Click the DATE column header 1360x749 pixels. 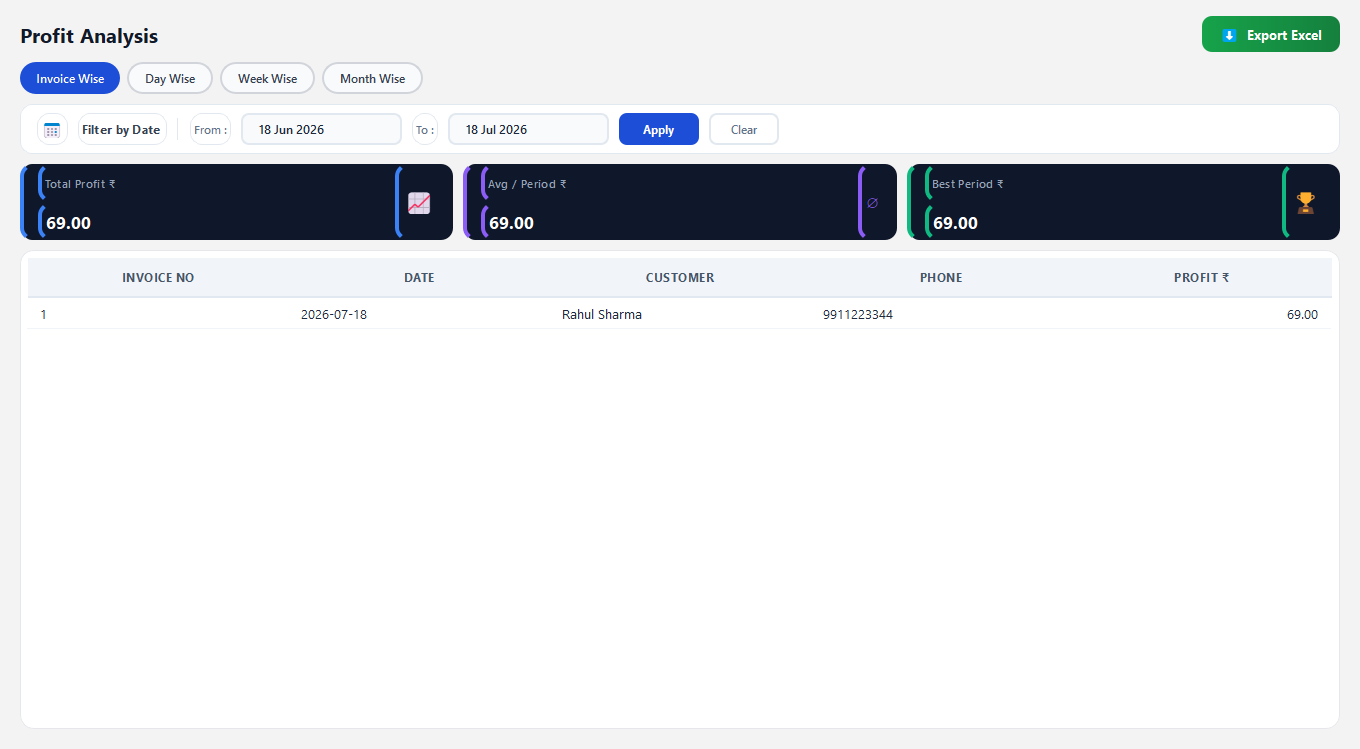[x=419, y=278]
